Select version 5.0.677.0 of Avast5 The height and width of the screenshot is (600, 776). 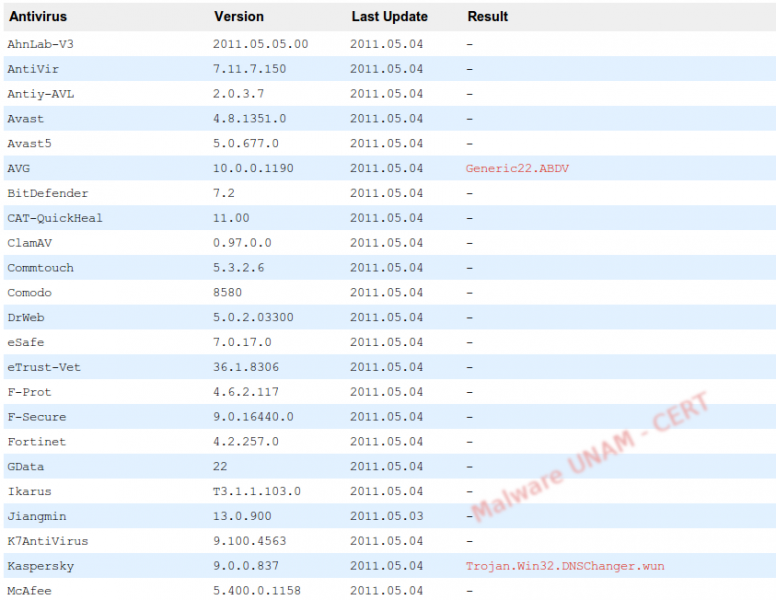(x=246, y=144)
